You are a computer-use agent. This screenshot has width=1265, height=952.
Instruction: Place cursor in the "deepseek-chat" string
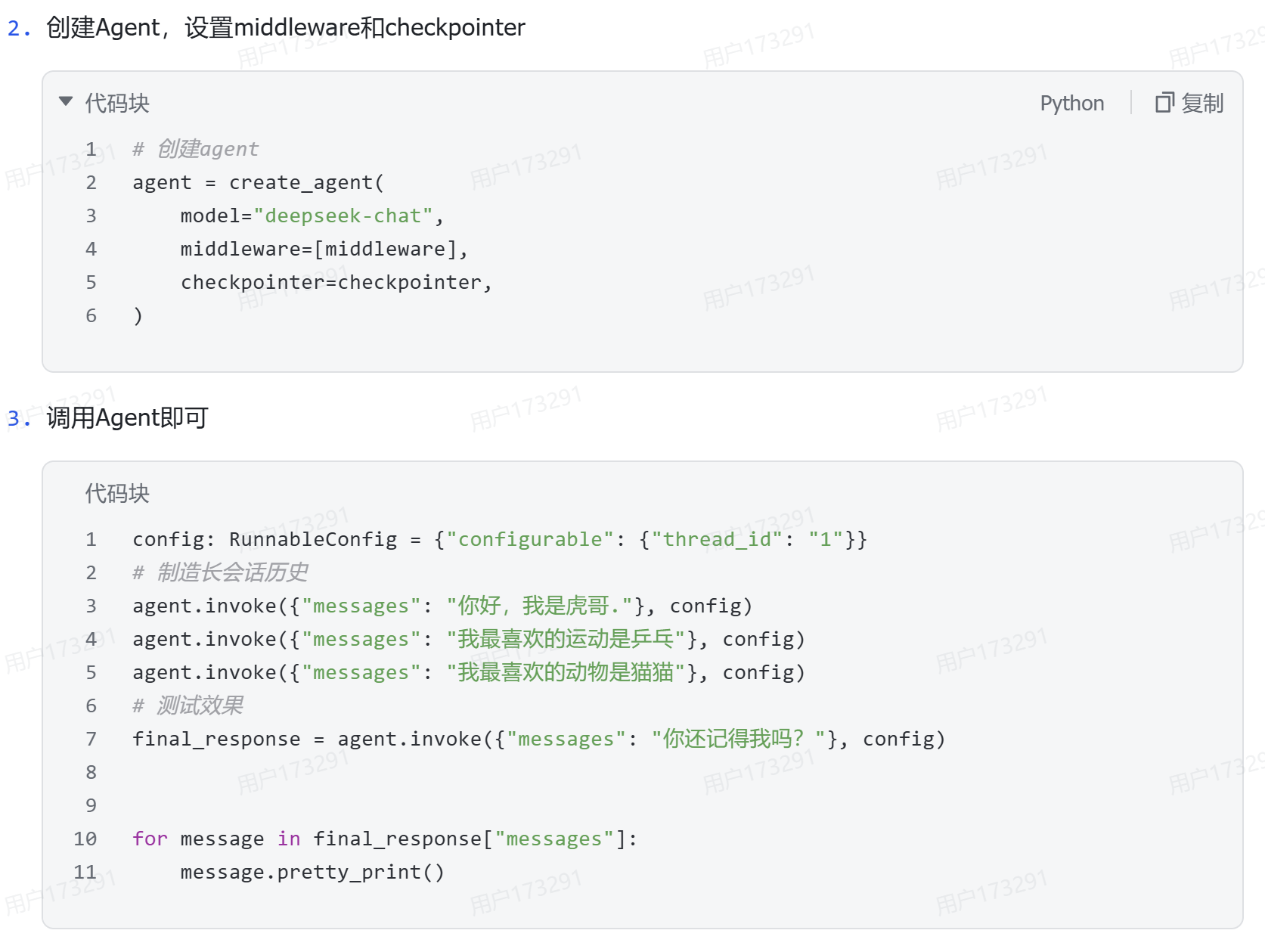click(343, 216)
